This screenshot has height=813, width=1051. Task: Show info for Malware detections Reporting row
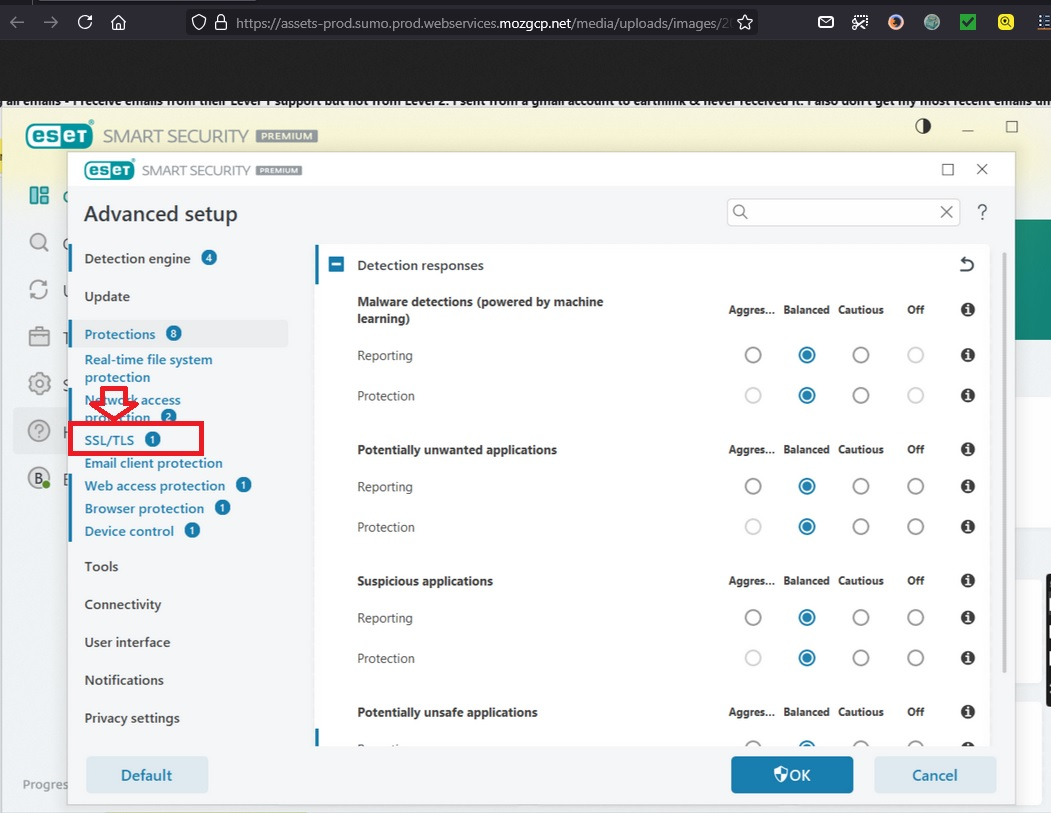coord(967,355)
